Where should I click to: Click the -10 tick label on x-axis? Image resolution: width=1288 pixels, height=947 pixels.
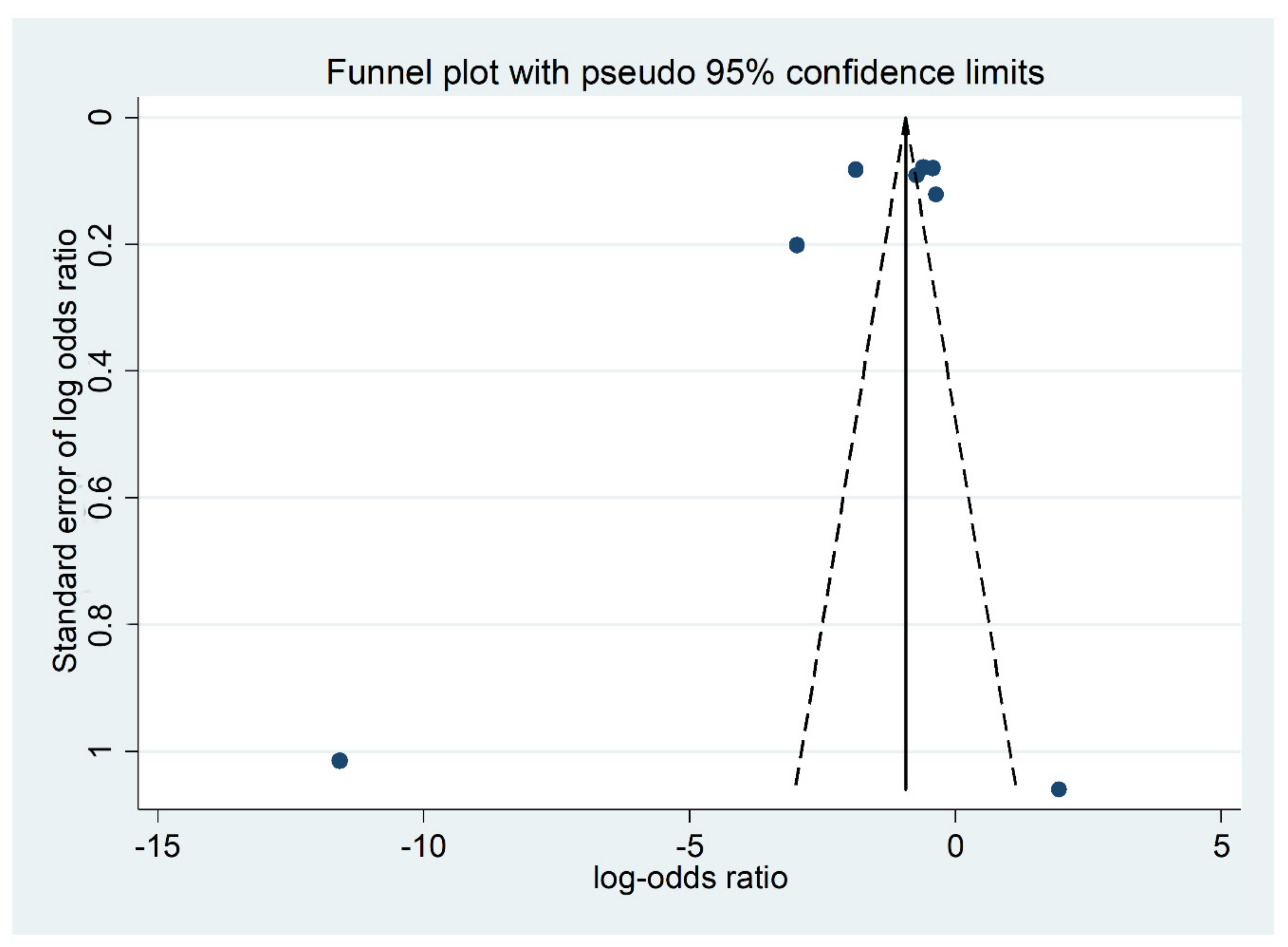[423, 846]
